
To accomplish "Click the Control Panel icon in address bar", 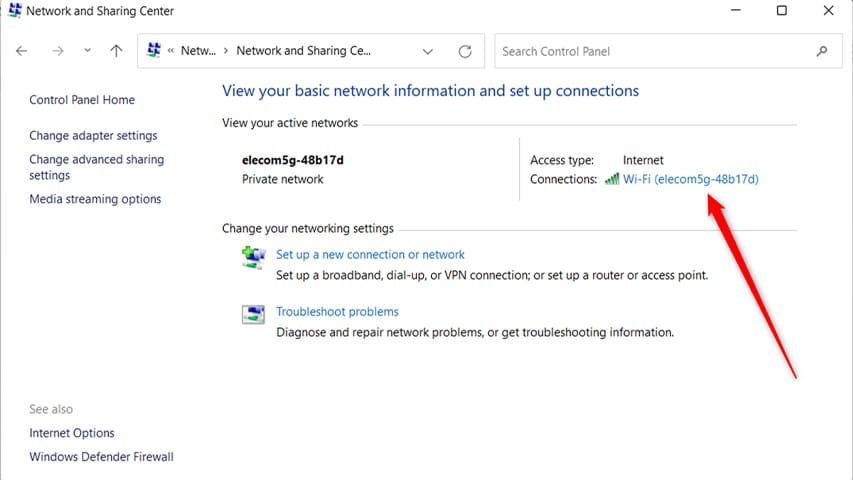I will coord(154,50).
